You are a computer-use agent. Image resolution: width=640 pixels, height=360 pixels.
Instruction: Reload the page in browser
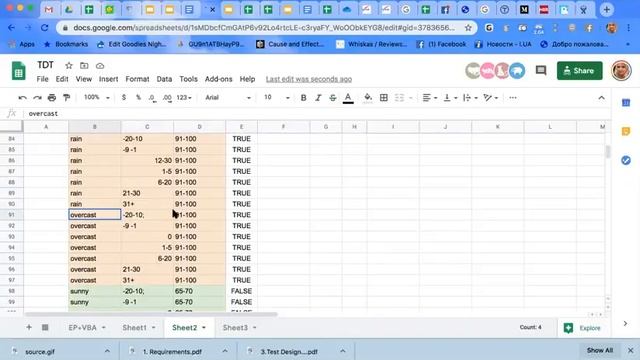click(44, 28)
